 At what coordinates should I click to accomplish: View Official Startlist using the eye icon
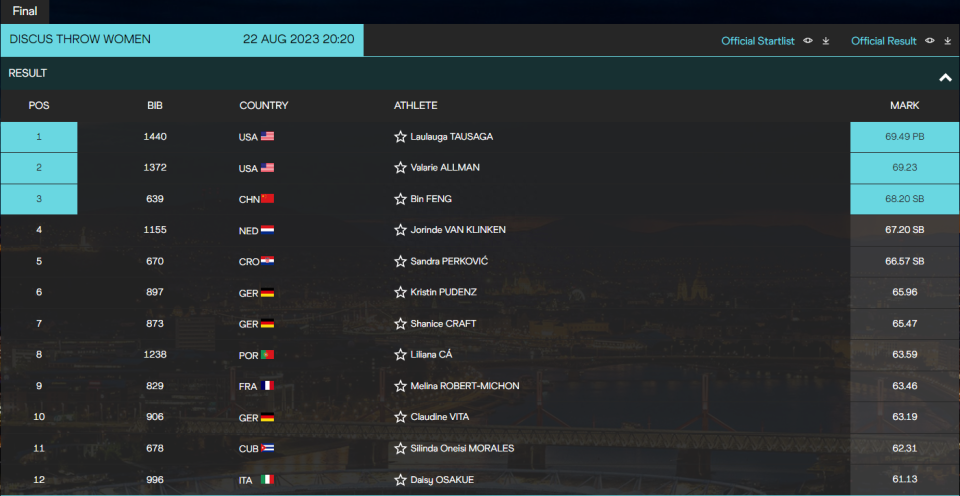point(807,41)
